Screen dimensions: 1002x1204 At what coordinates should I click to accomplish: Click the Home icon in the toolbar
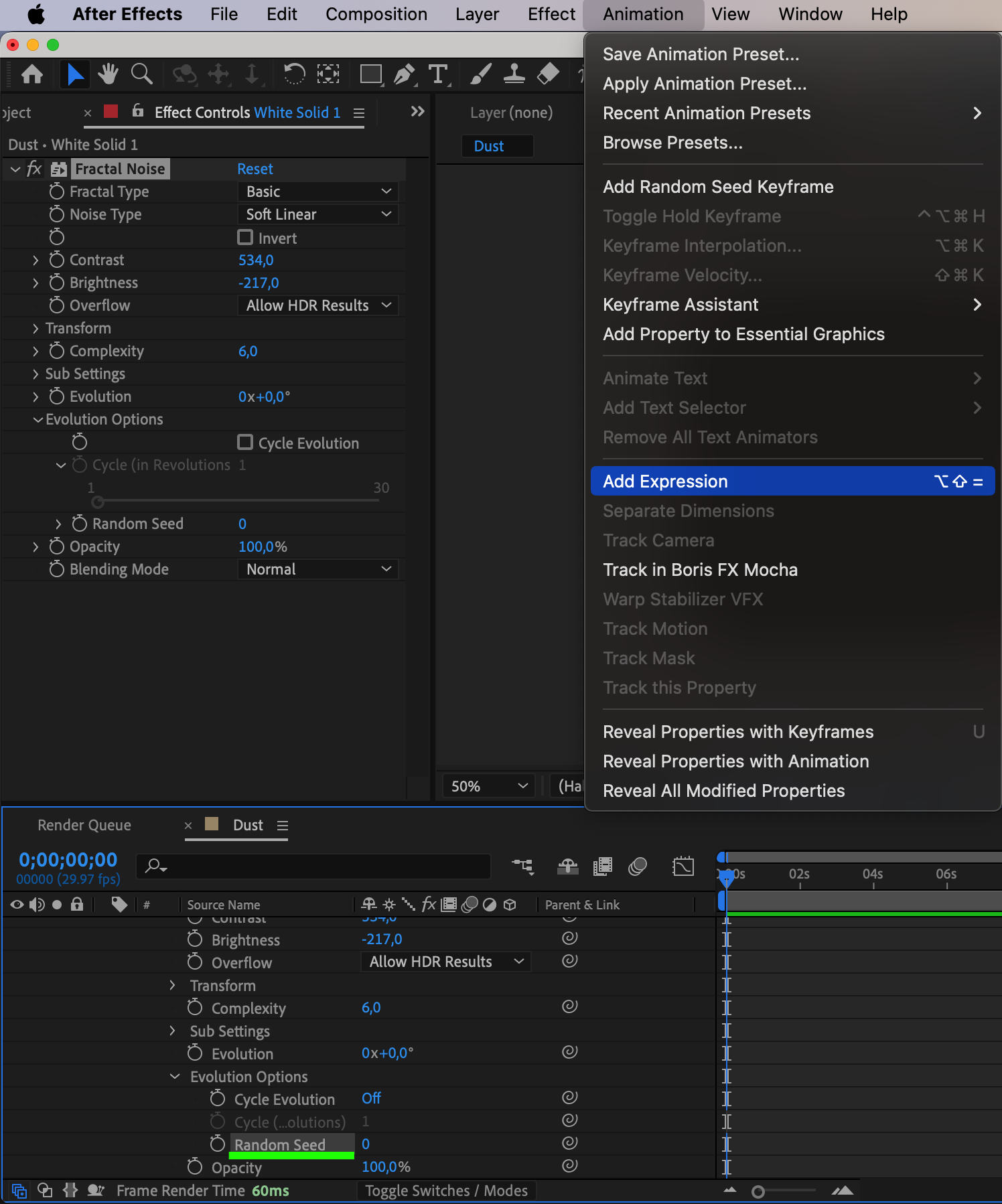(32, 74)
